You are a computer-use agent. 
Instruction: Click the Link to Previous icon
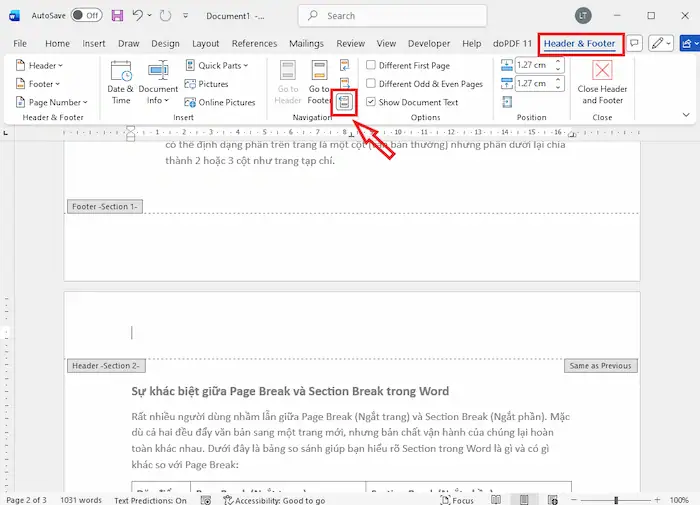click(345, 101)
